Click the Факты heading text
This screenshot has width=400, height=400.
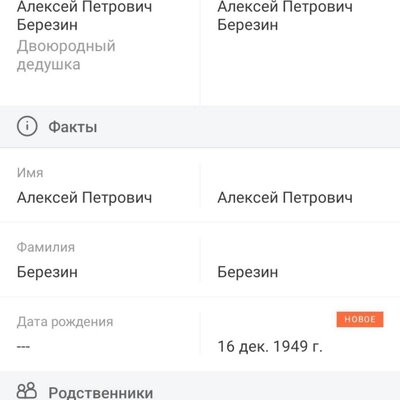pyautogui.click(x=73, y=127)
